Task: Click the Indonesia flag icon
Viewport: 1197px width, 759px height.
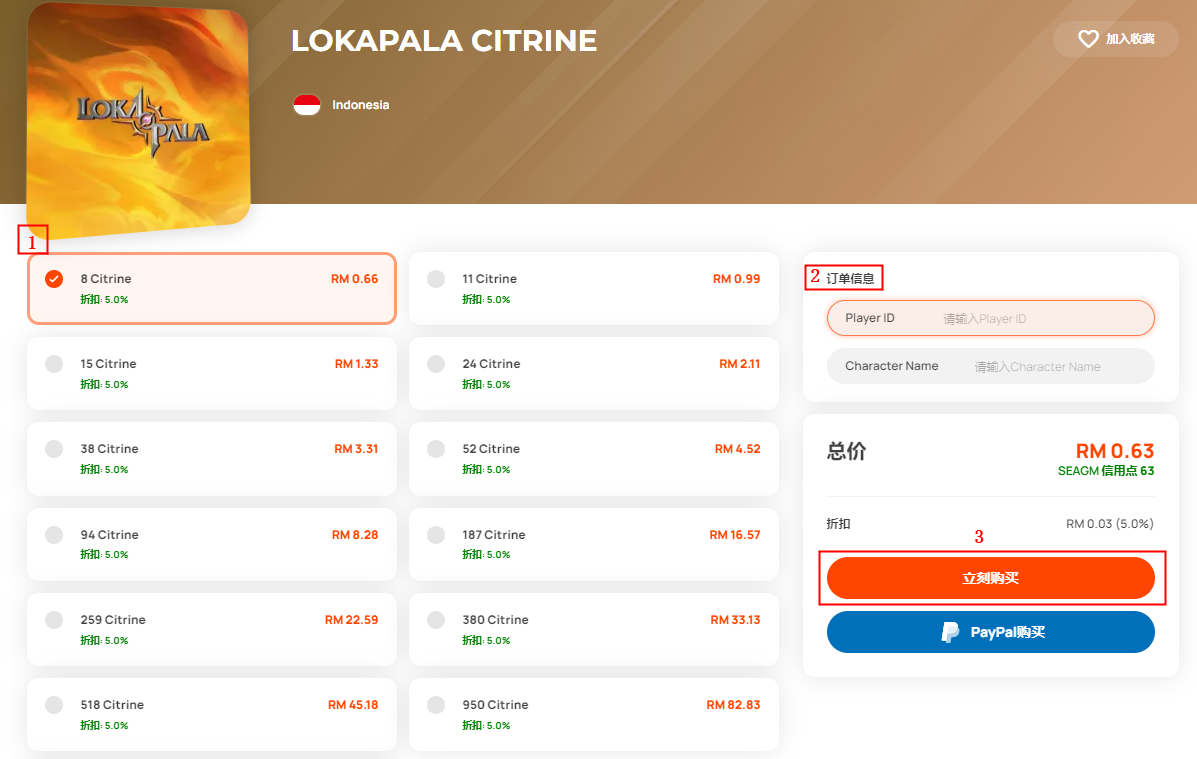Action: (307, 105)
